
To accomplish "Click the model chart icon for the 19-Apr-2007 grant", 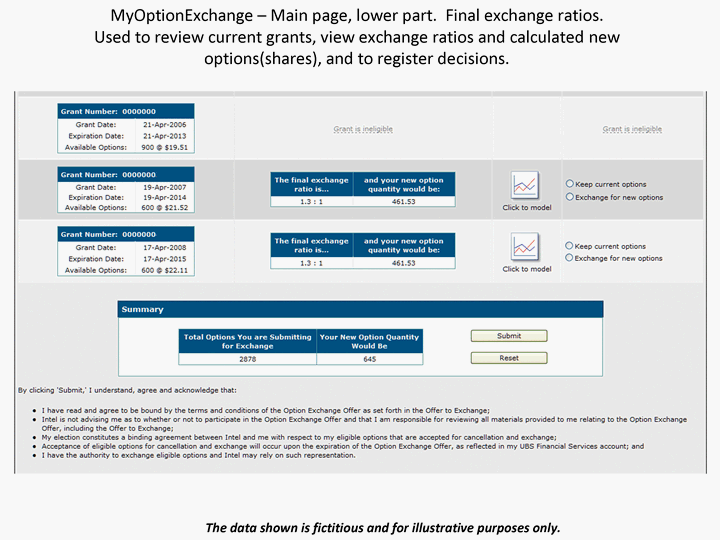I will coord(526,186).
